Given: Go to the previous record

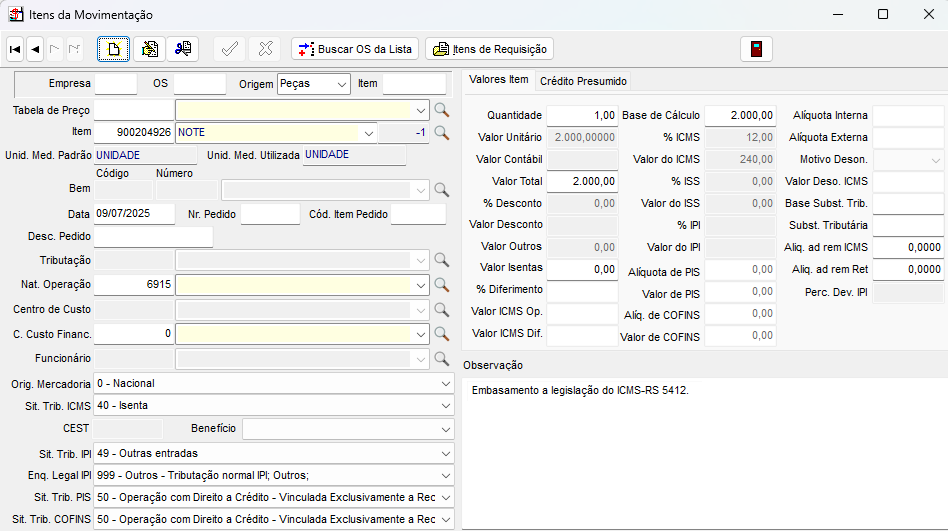Looking at the screenshot, I should pos(35,48).
